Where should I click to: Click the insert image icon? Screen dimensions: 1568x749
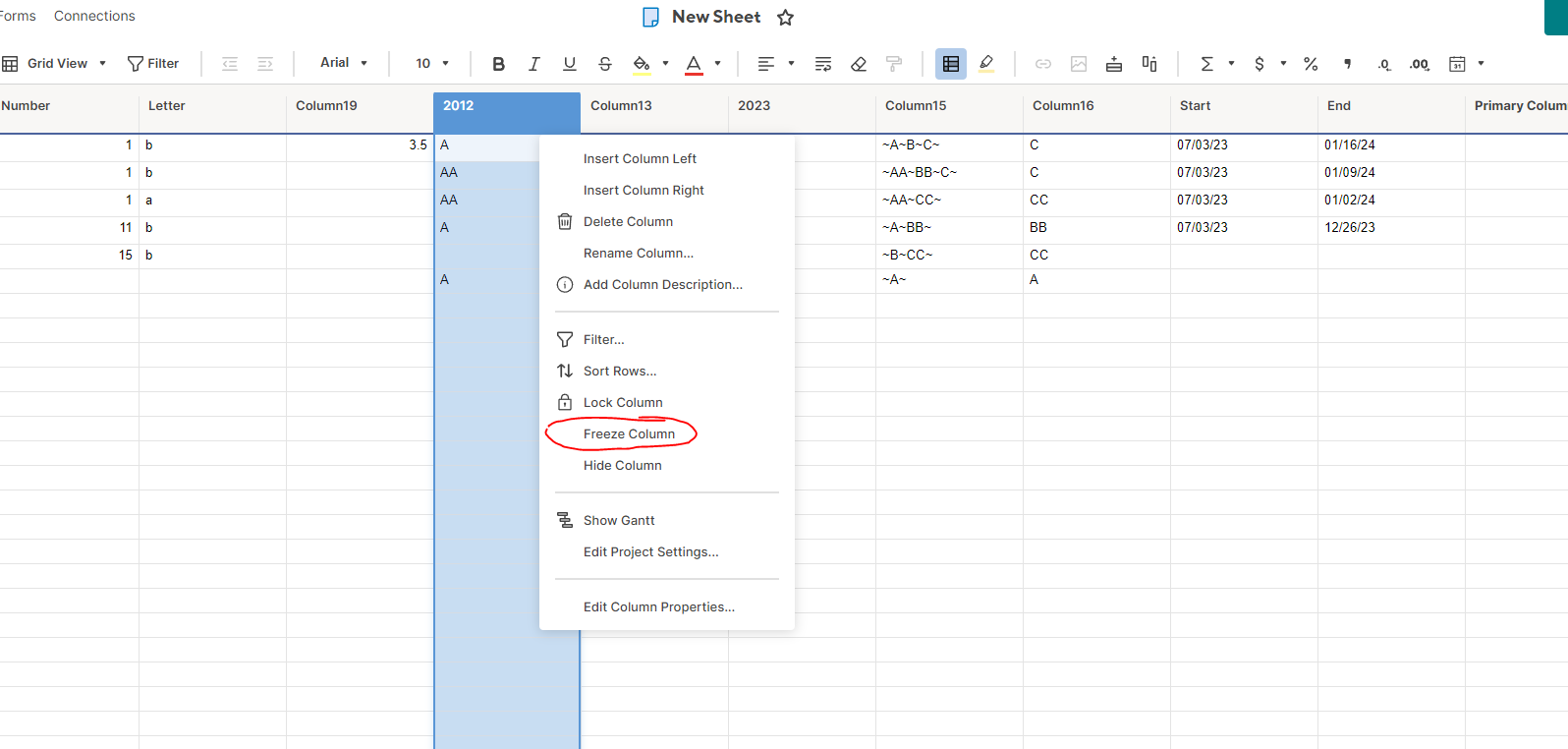point(1079,64)
